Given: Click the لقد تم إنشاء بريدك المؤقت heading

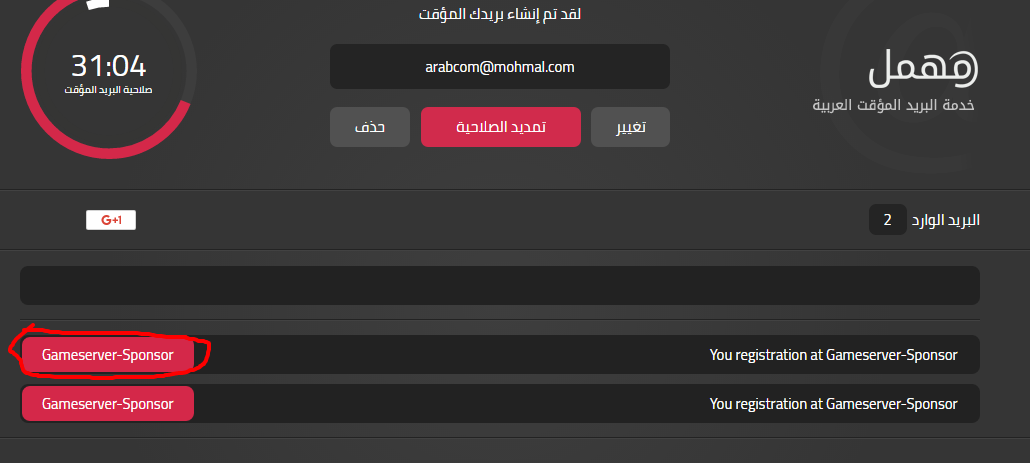Looking at the screenshot, I should click(x=499, y=15).
